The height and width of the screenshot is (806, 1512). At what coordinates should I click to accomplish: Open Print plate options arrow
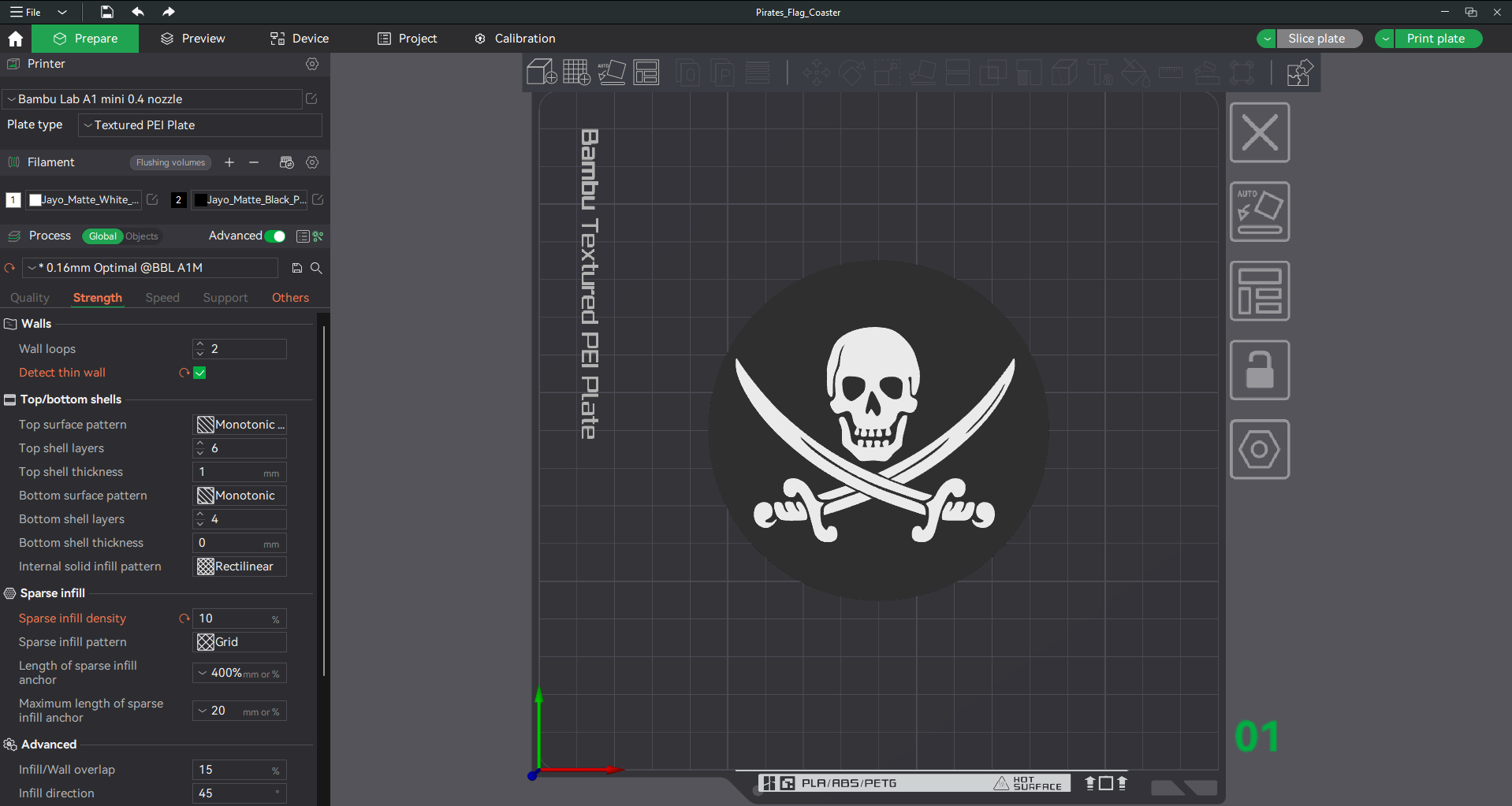[1385, 39]
